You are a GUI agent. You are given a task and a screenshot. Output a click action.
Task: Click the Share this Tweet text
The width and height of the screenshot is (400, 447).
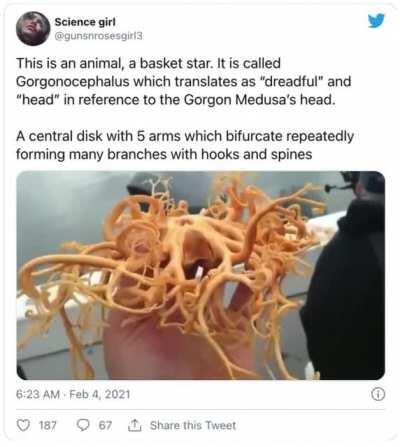click(193, 425)
